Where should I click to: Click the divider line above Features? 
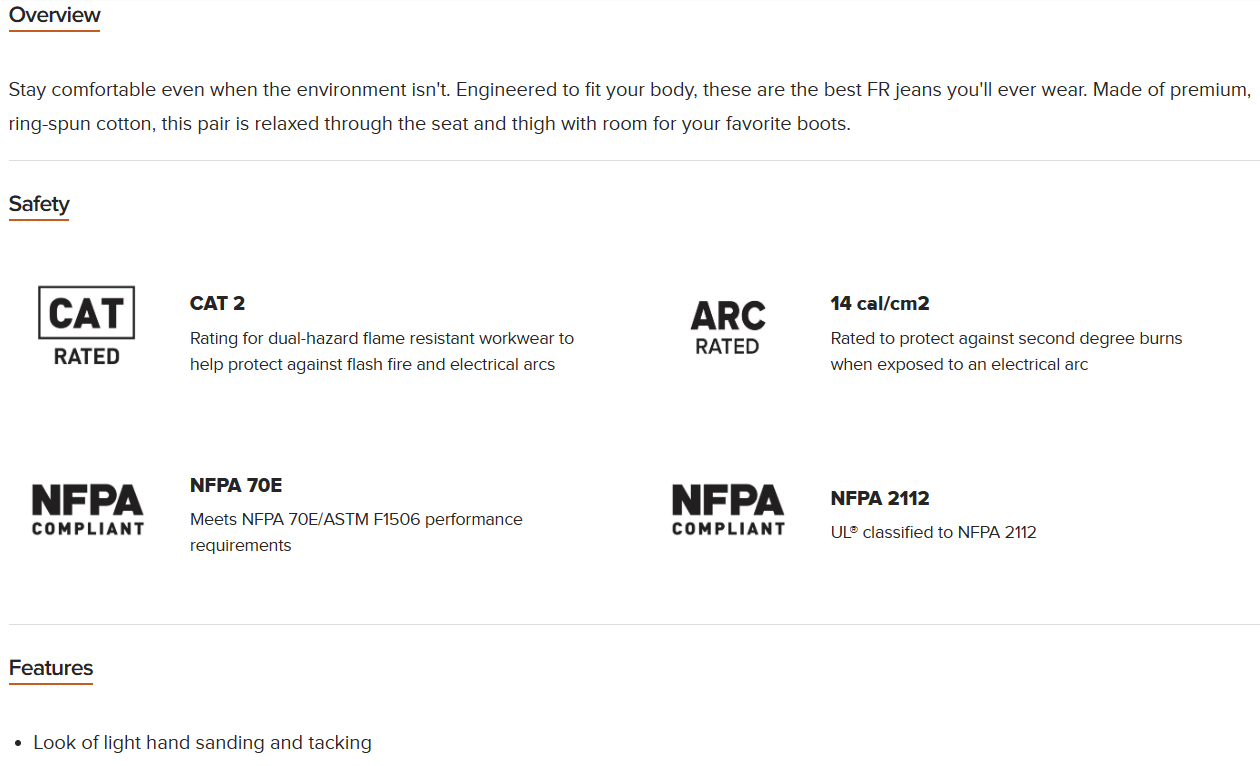tap(634, 624)
